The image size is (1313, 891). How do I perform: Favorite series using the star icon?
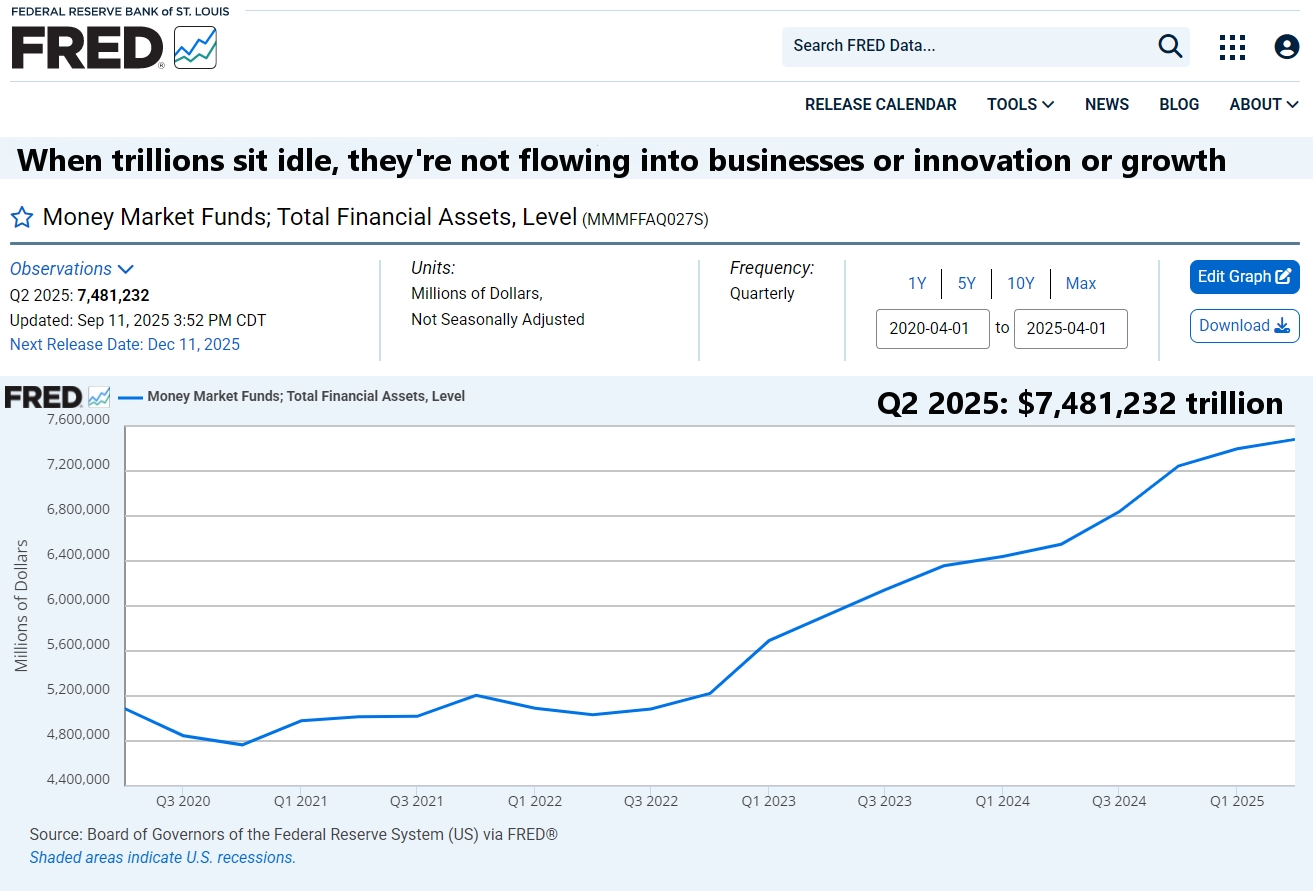22,217
